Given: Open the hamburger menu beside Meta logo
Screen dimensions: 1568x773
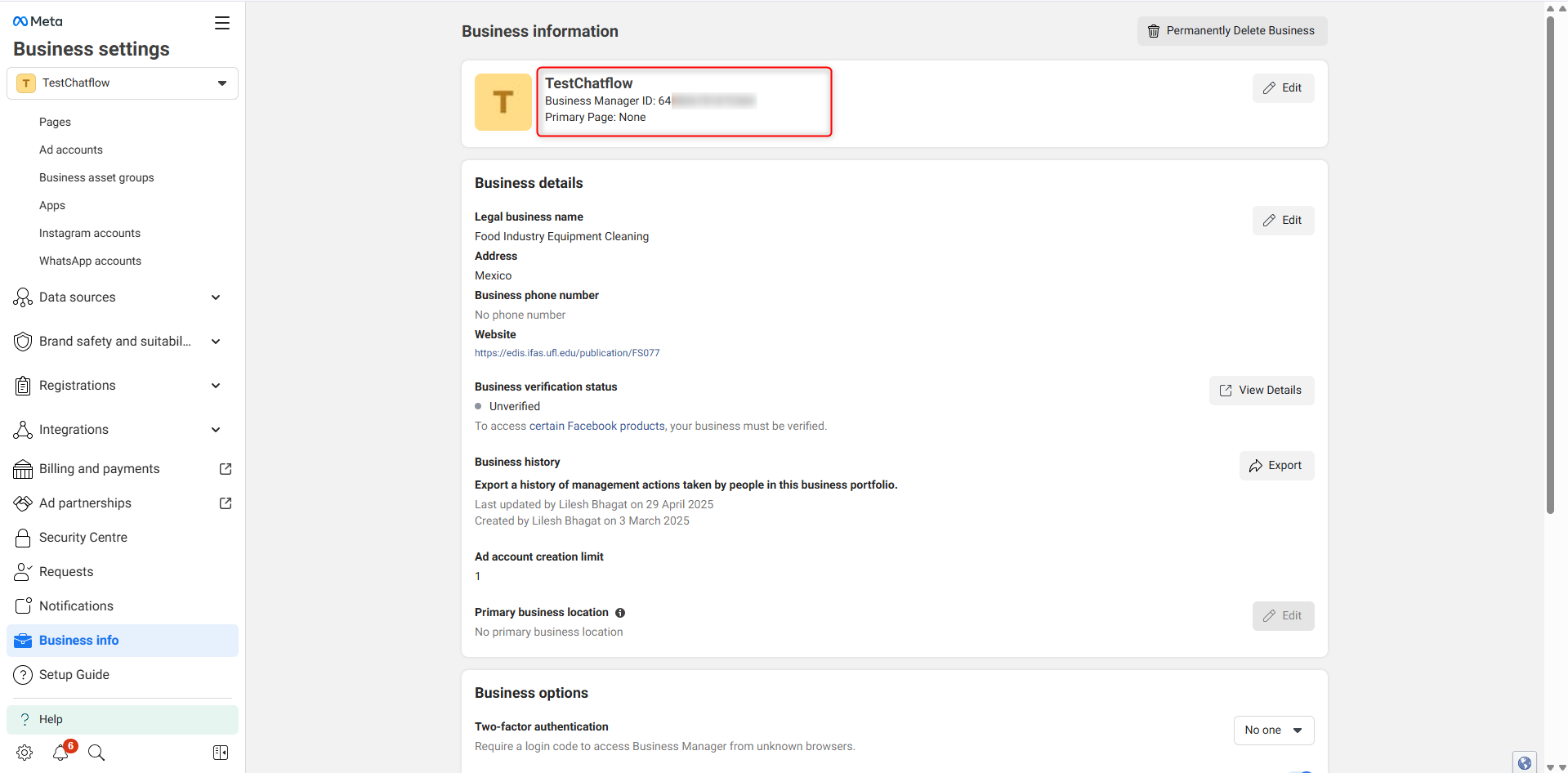Looking at the screenshot, I should (x=222, y=23).
